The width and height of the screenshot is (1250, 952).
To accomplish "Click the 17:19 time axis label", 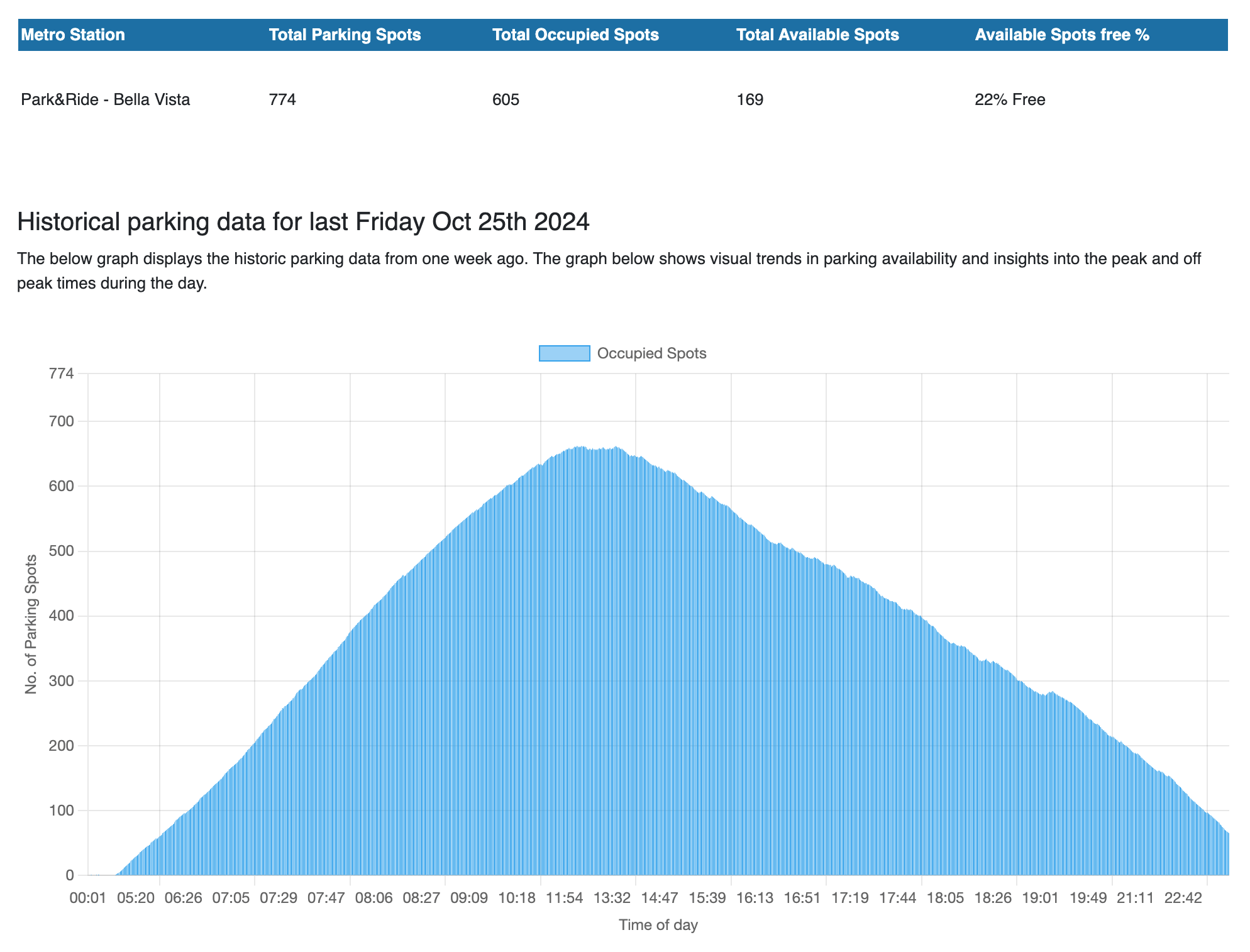I will (850, 898).
